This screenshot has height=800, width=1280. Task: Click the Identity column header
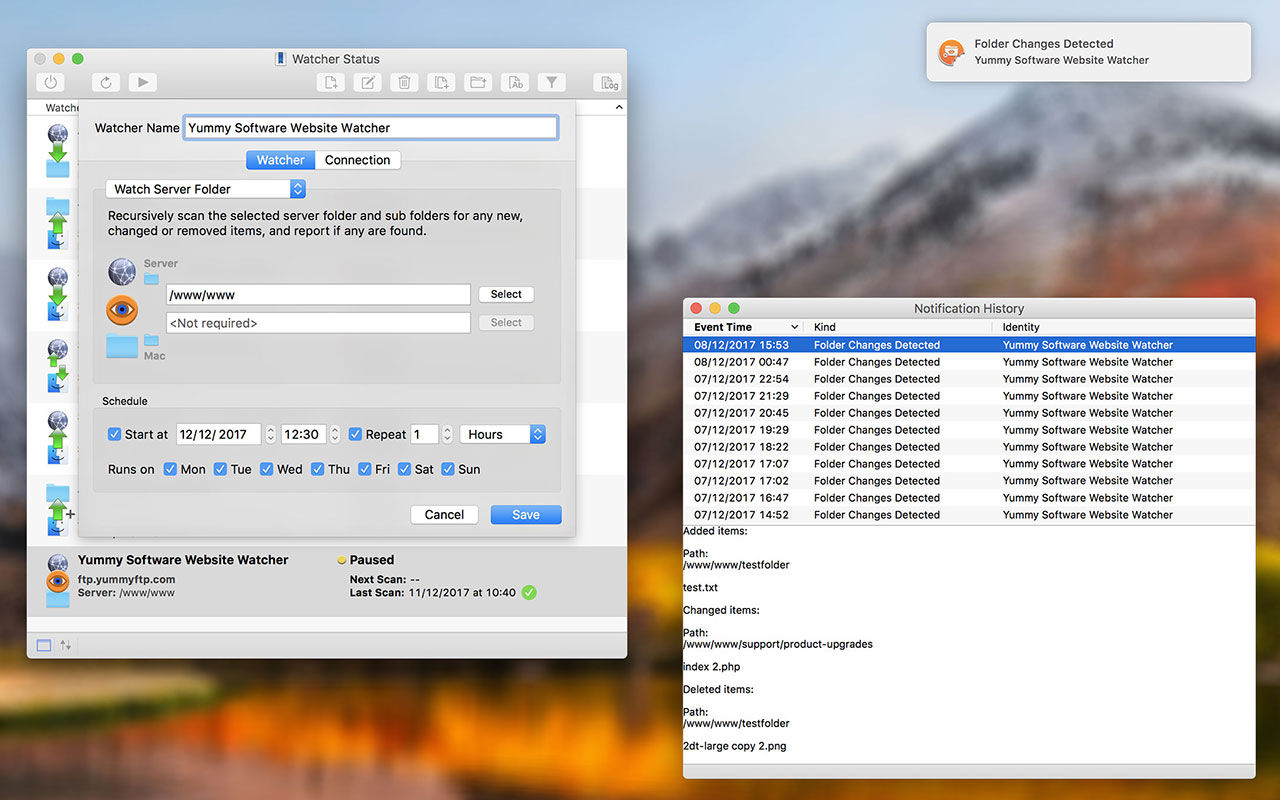[1125, 327]
